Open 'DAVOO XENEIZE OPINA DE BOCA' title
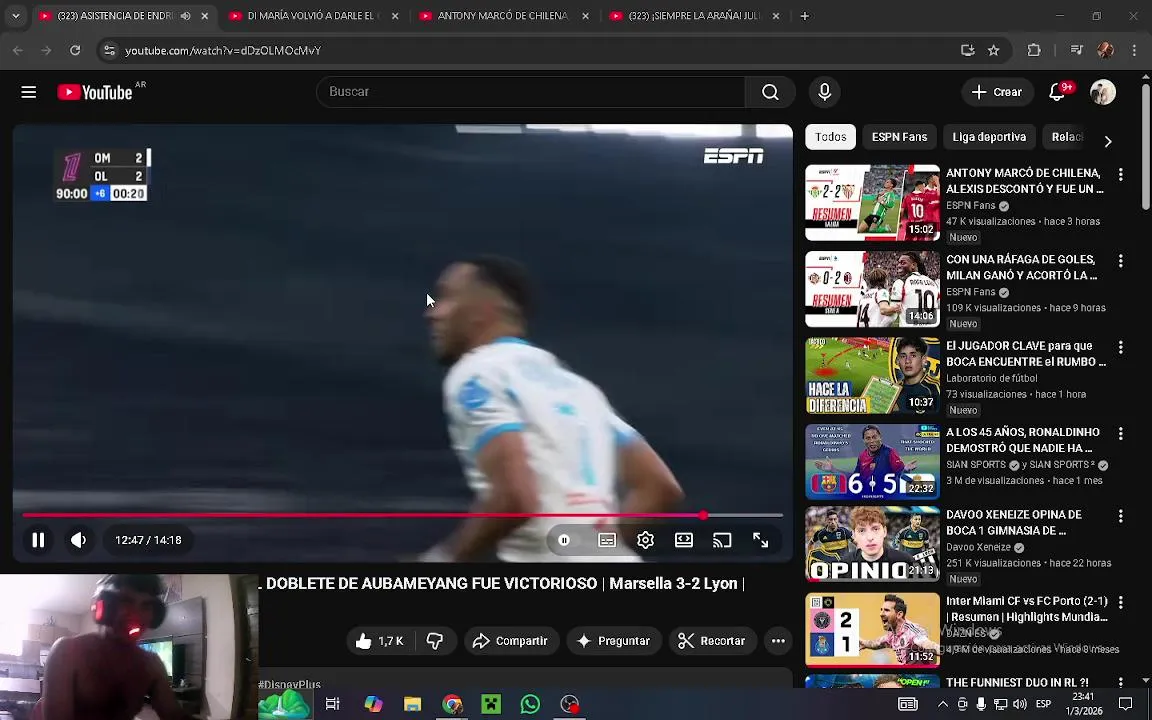This screenshot has width=1152, height=720. click(1014, 522)
